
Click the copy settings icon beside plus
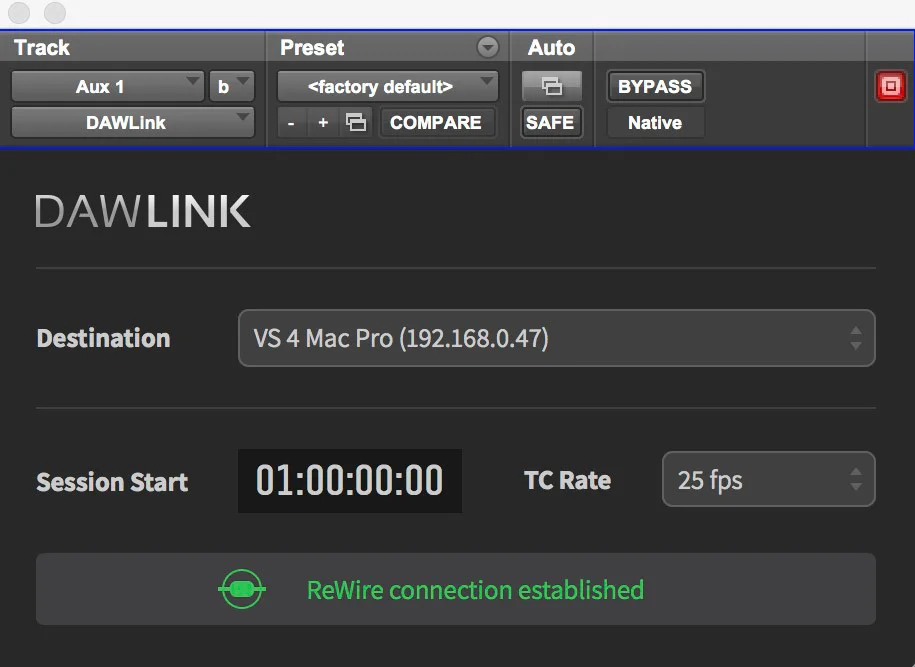coord(355,123)
